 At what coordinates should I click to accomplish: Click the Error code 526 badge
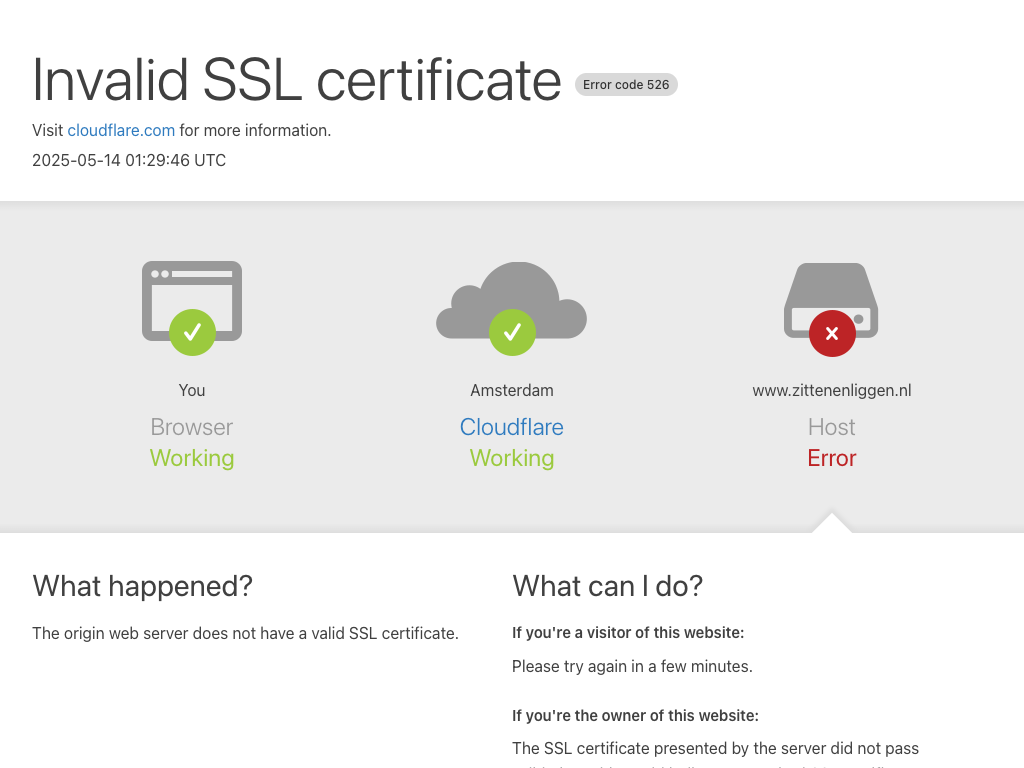[x=626, y=85]
